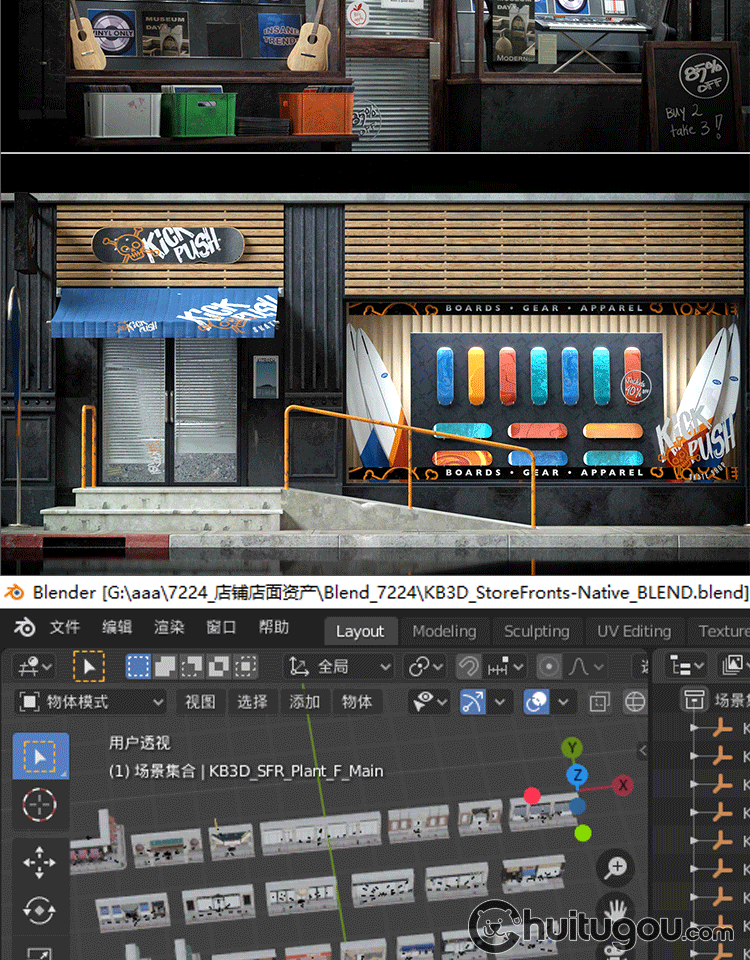Open the proportional falloff curve dropdown

(586, 666)
